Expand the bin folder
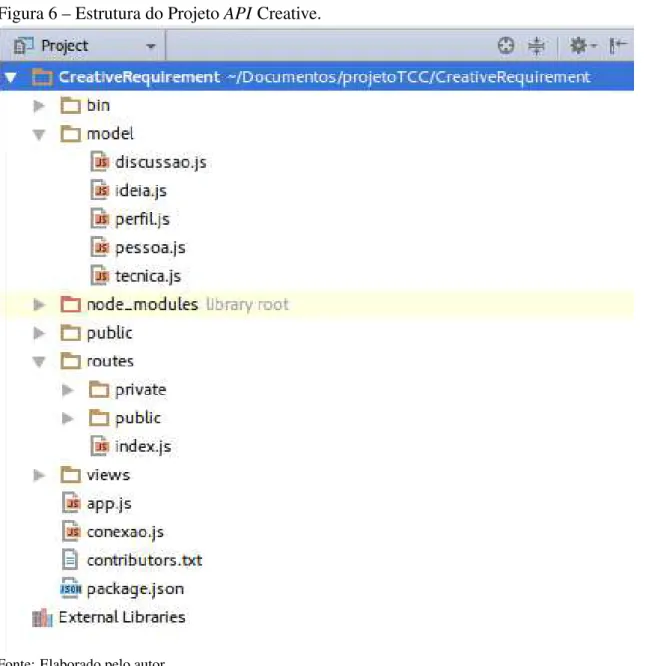The image size is (652, 666). tap(39, 105)
